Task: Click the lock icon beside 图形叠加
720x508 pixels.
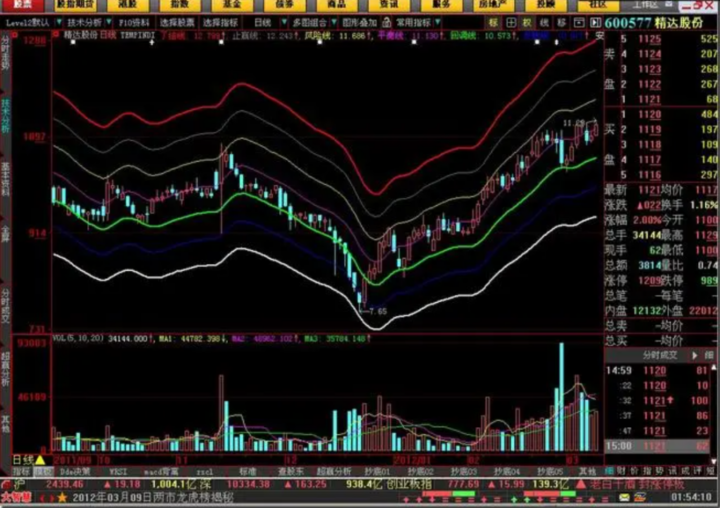Action: click(x=387, y=20)
